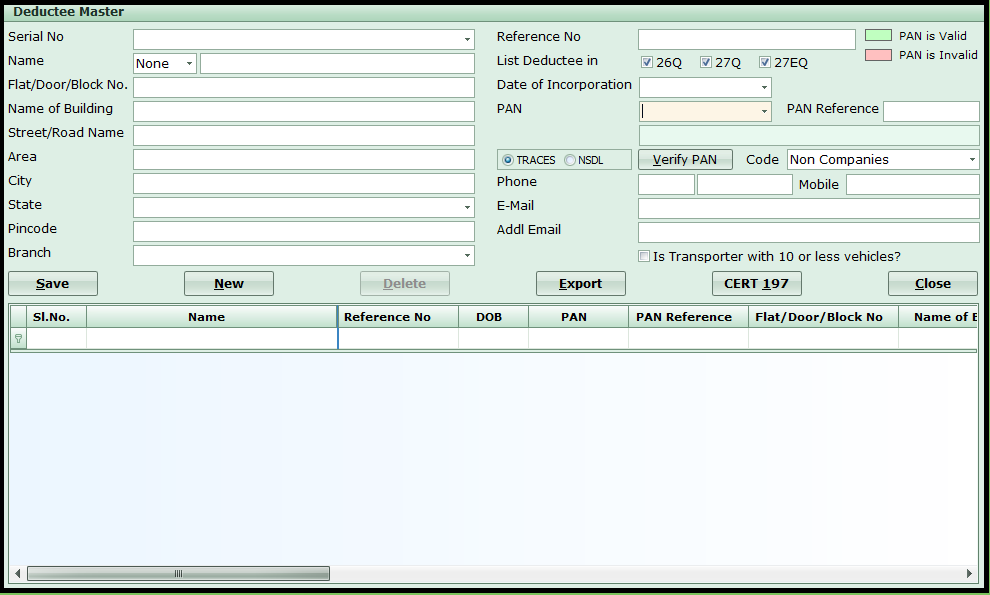Image resolution: width=990 pixels, height=595 pixels.
Task: Click left arrow of horizontal scrollbar
Action: pos(18,574)
